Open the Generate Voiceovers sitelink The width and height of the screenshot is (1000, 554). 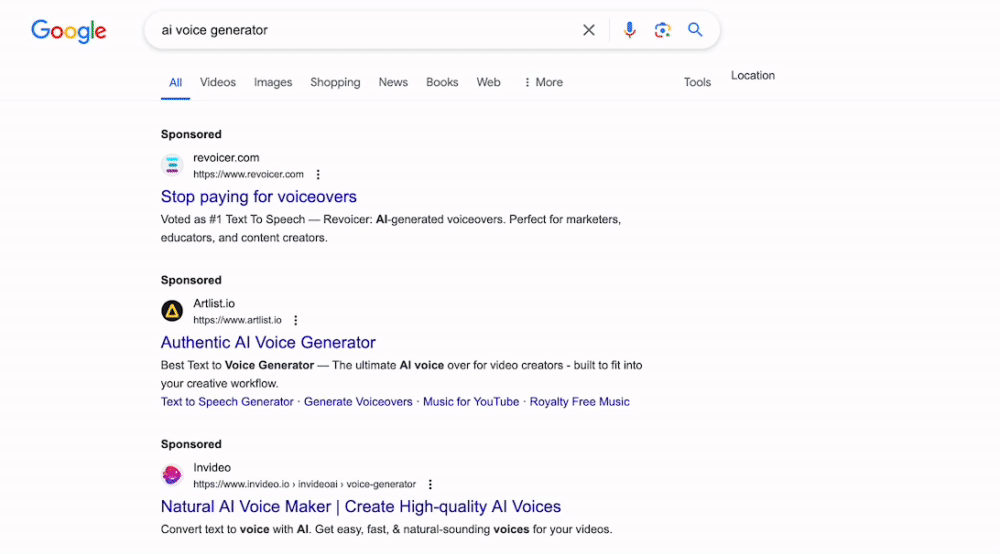tap(358, 402)
